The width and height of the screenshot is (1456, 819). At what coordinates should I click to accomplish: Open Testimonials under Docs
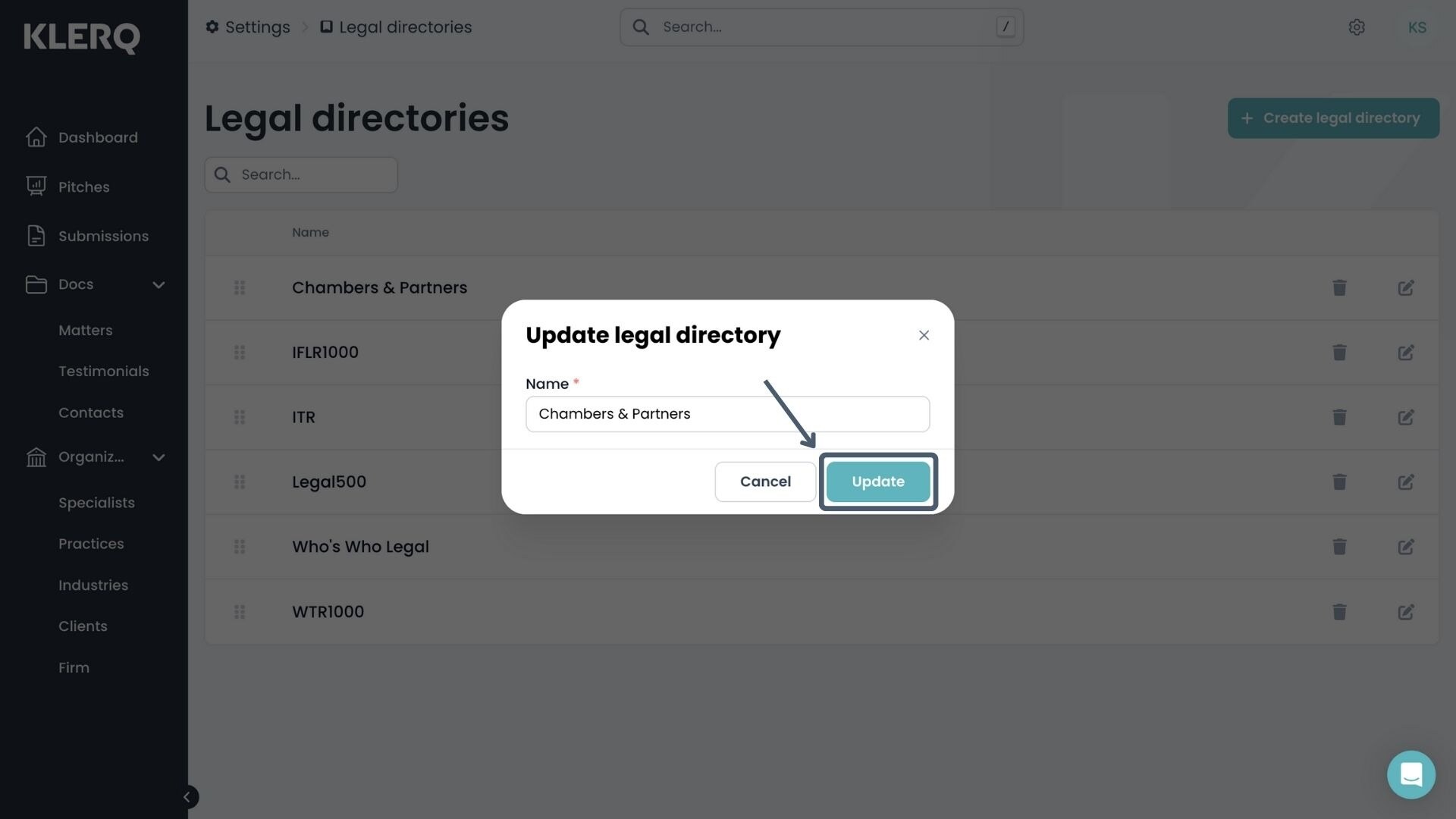pyautogui.click(x=103, y=371)
